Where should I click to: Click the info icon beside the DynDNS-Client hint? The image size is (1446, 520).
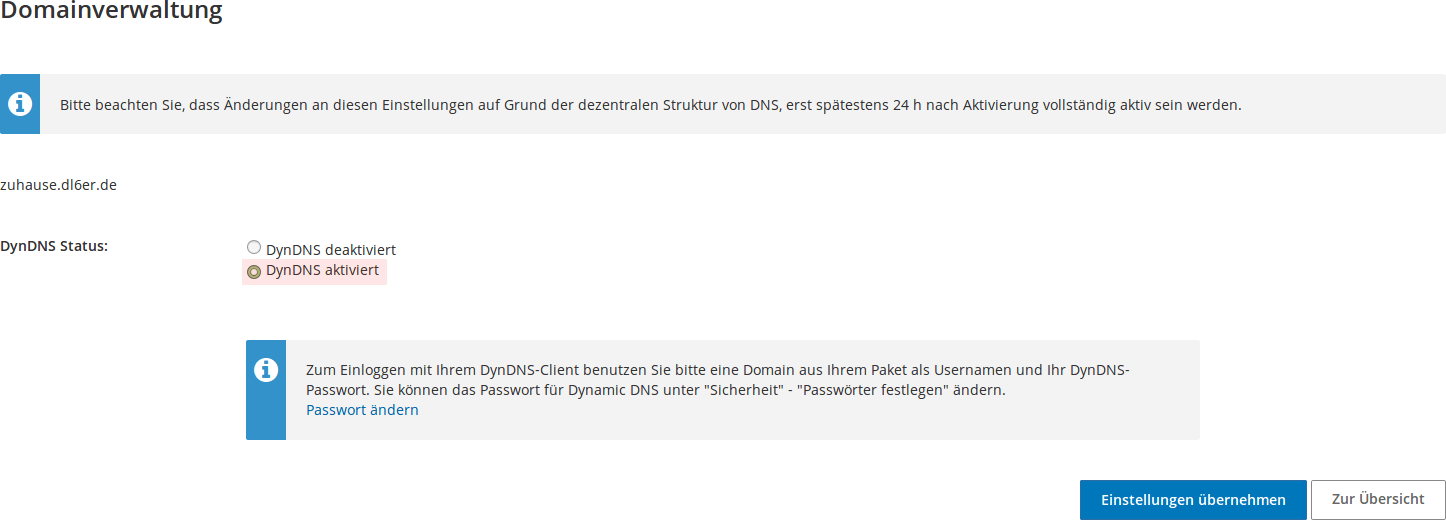click(x=266, y=370)
